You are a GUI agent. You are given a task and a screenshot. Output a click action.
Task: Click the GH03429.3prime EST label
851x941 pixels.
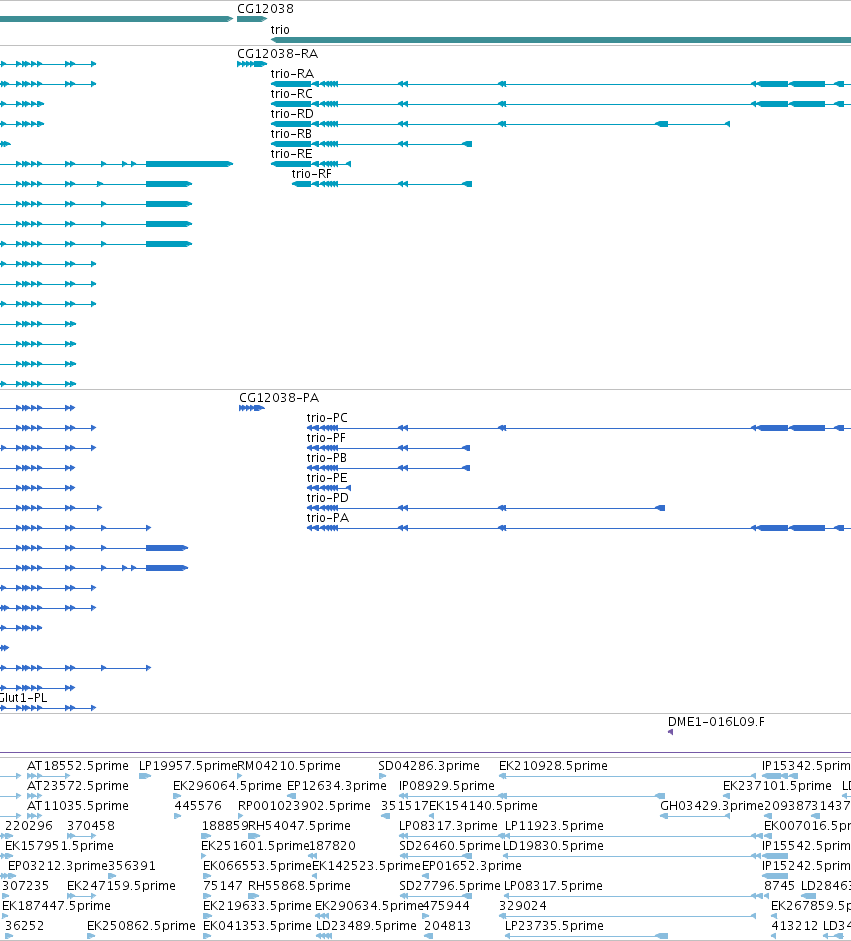[711, 805]
